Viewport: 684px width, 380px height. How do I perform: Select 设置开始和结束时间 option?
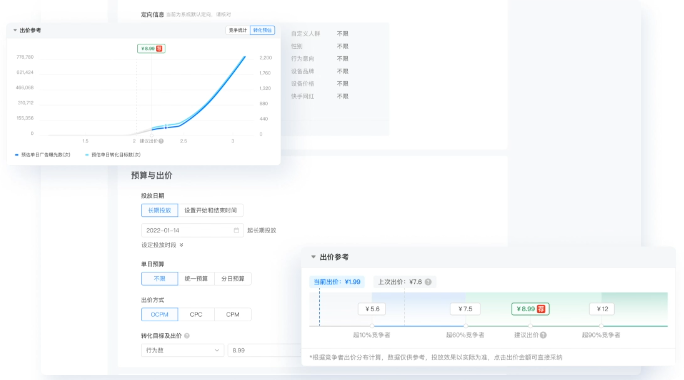[210, 210]
